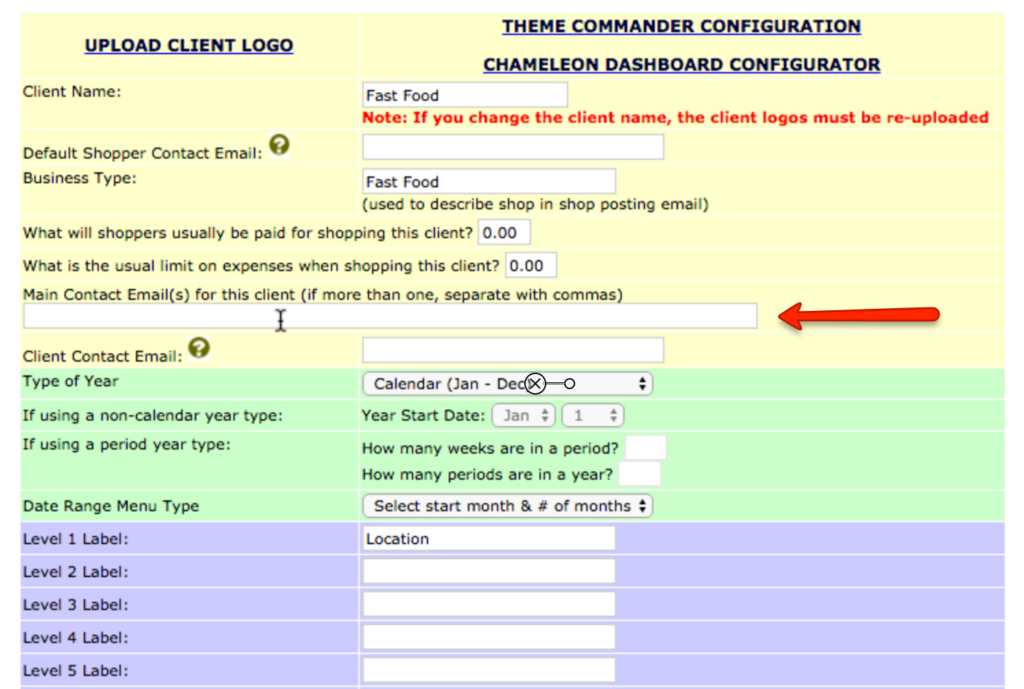Click the shopper pay amount field
The height and width of the screenshot is (689, 1024).
click(x=504, y=232)
